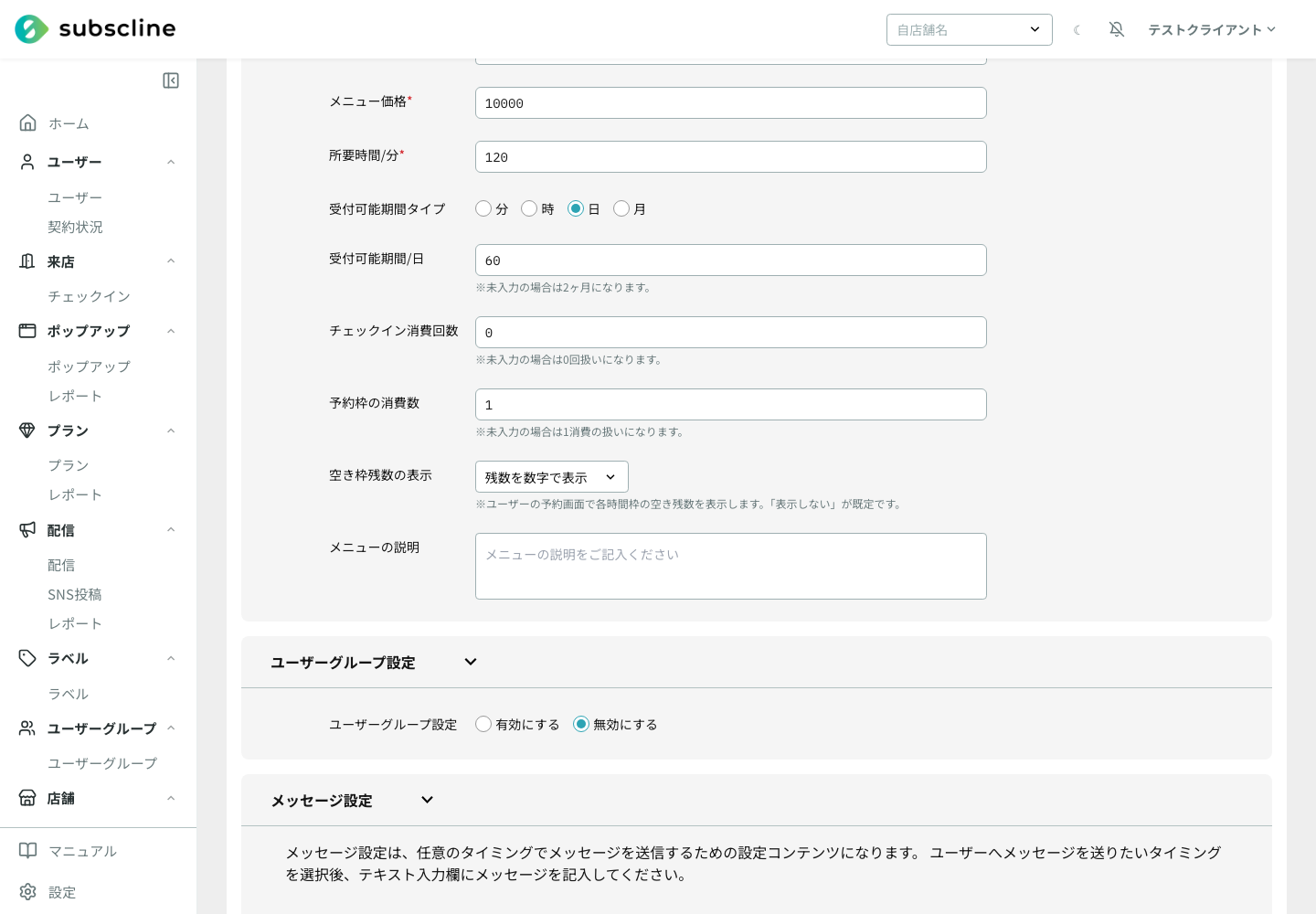
Task: Open ポップアップ submenu item in sidebar
Action: click(89, 367)
